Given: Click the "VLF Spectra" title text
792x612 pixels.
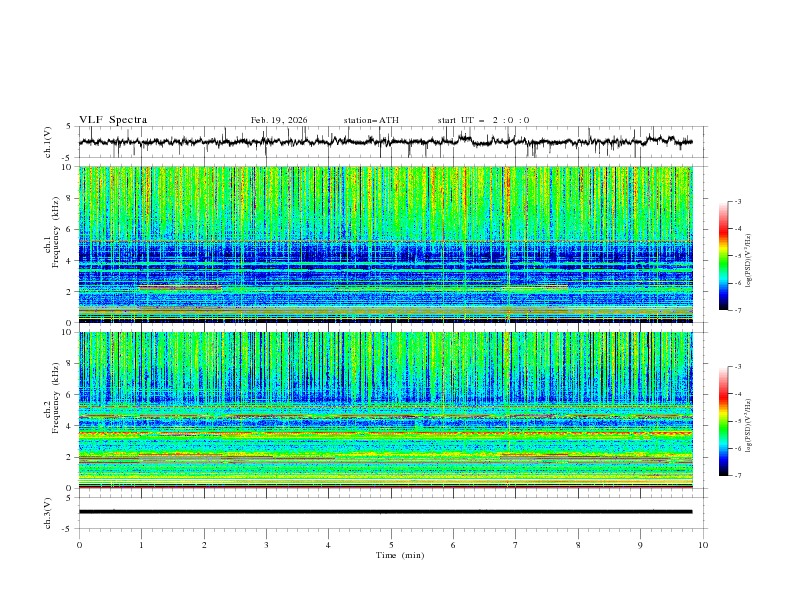Looking at the screenshot, I should pyautogui.click(x=113, y=120).
